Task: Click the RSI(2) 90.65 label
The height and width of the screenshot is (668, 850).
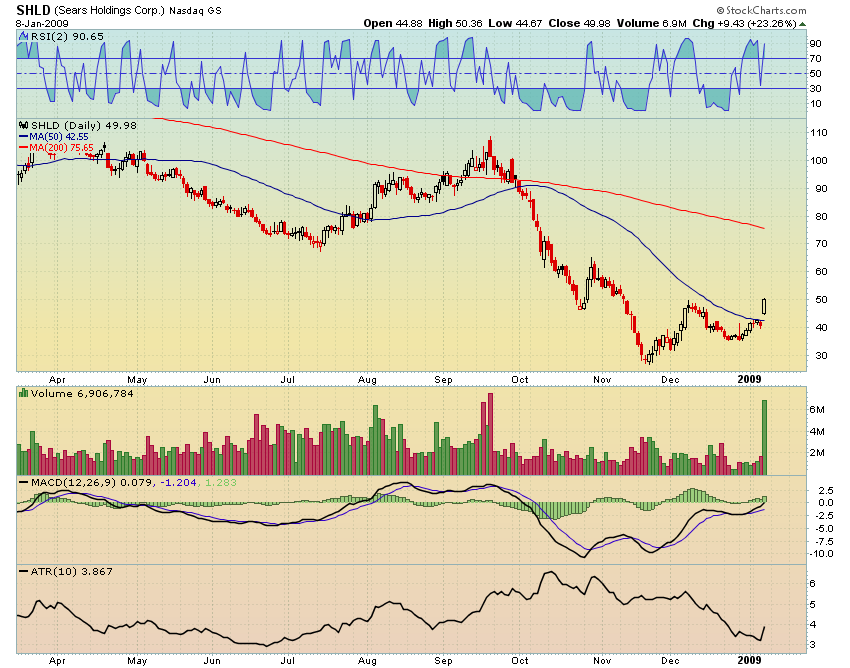Action: pos(67,36)
